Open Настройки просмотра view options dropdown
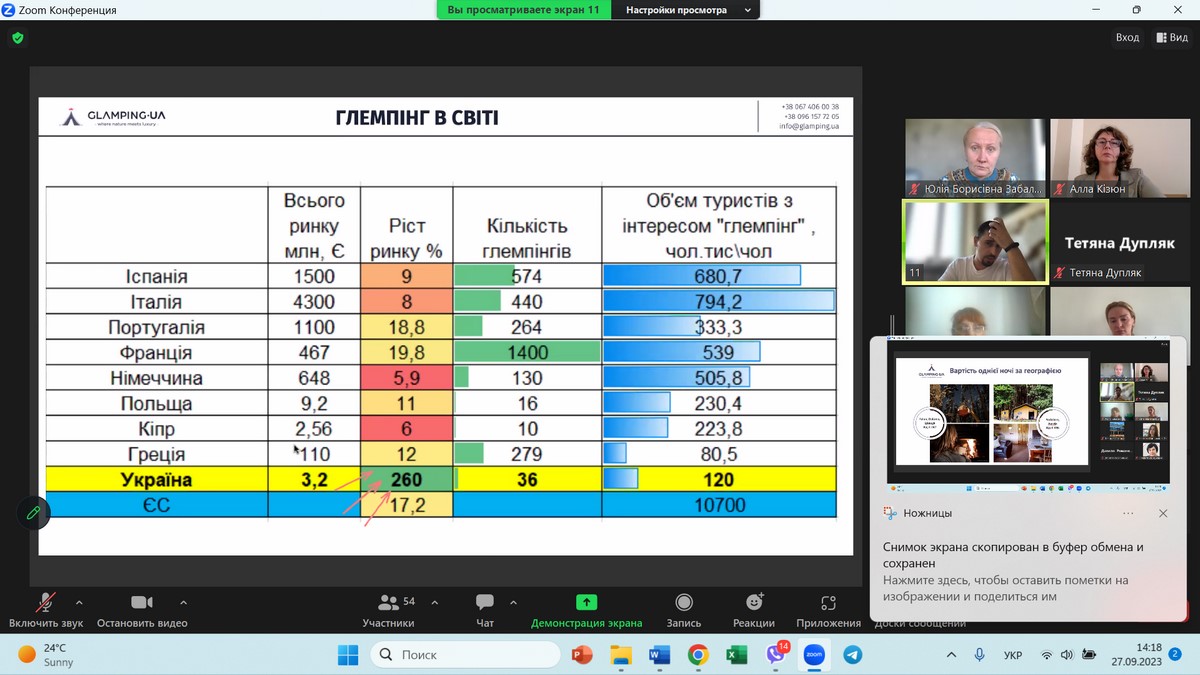This screenshot has height=675, width=1200. tap(686, 10)
